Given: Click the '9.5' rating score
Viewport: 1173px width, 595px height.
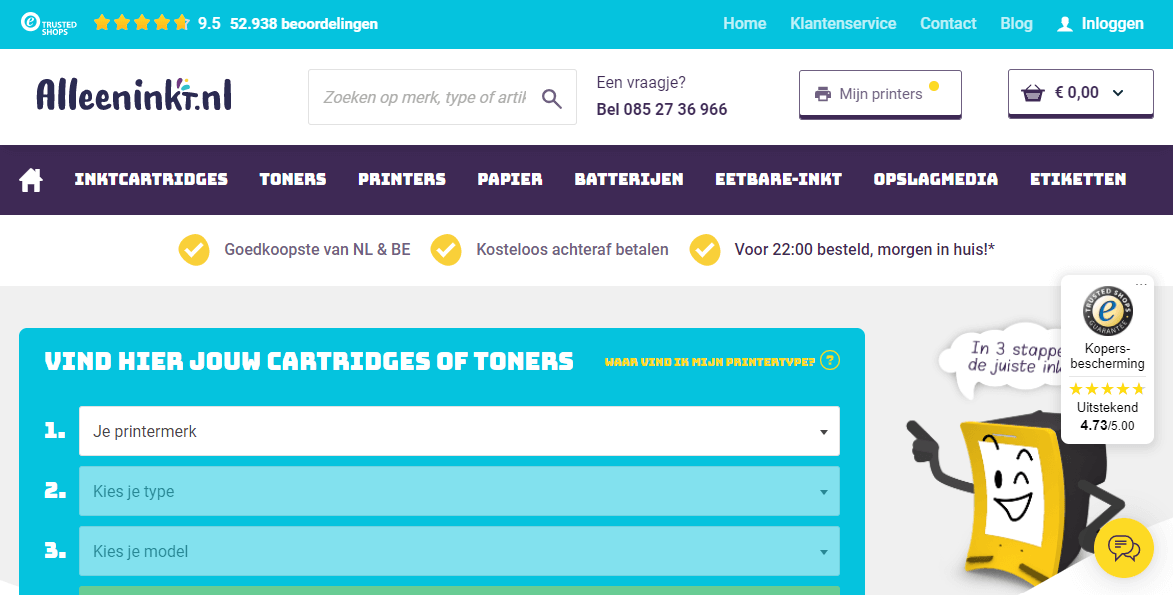Looking at the screenshot, I should (209, 24).
